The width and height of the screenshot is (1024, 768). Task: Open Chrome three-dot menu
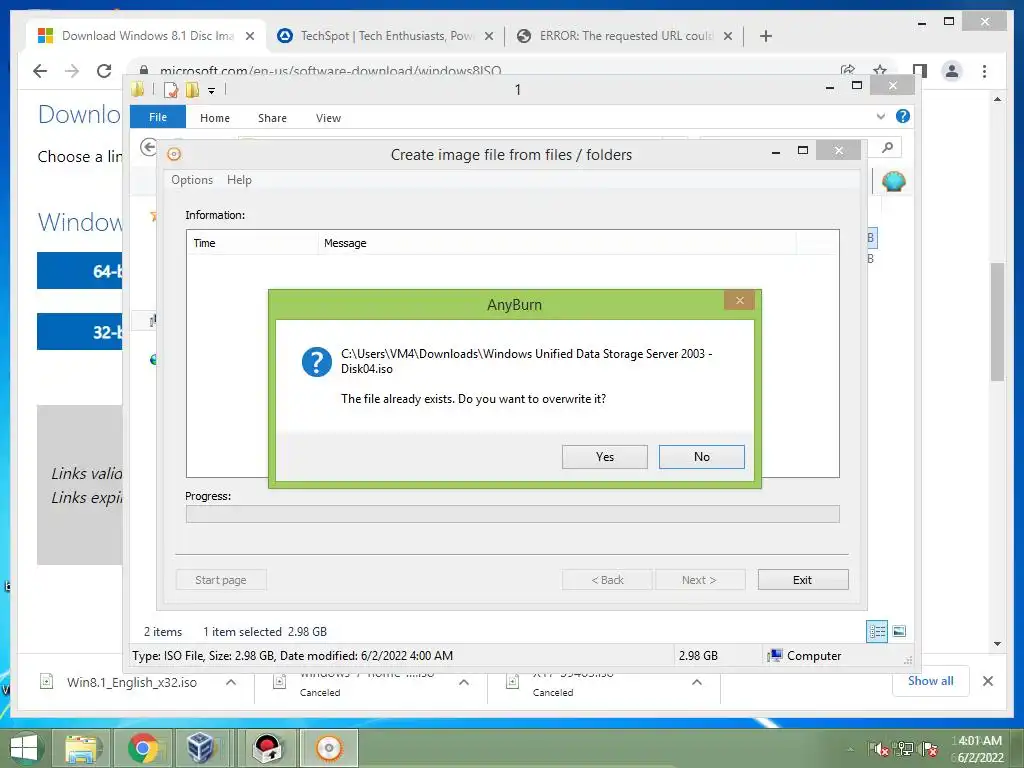[984, 71]
